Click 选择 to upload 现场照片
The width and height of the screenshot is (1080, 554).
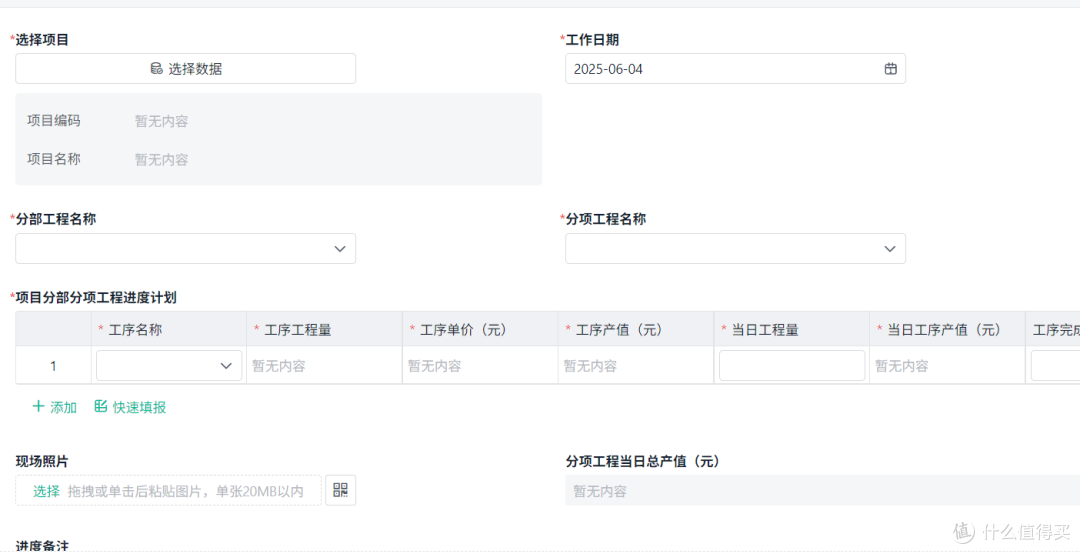[47, 491]
